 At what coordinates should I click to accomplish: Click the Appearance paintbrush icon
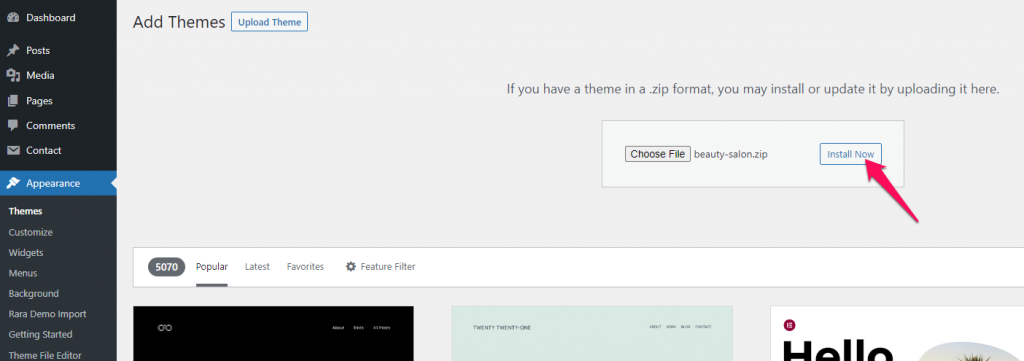(x=13, y=183)
